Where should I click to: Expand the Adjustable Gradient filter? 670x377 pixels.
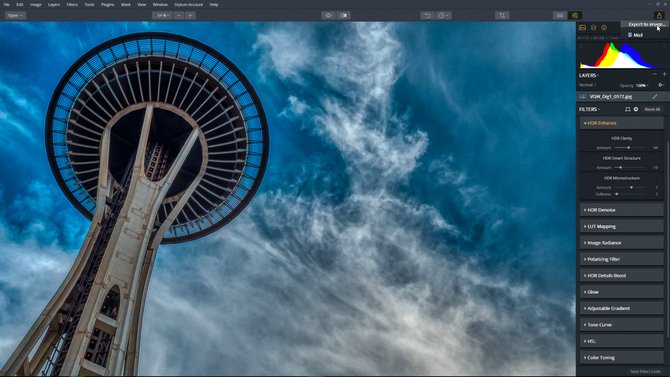(x=622, y=308)
